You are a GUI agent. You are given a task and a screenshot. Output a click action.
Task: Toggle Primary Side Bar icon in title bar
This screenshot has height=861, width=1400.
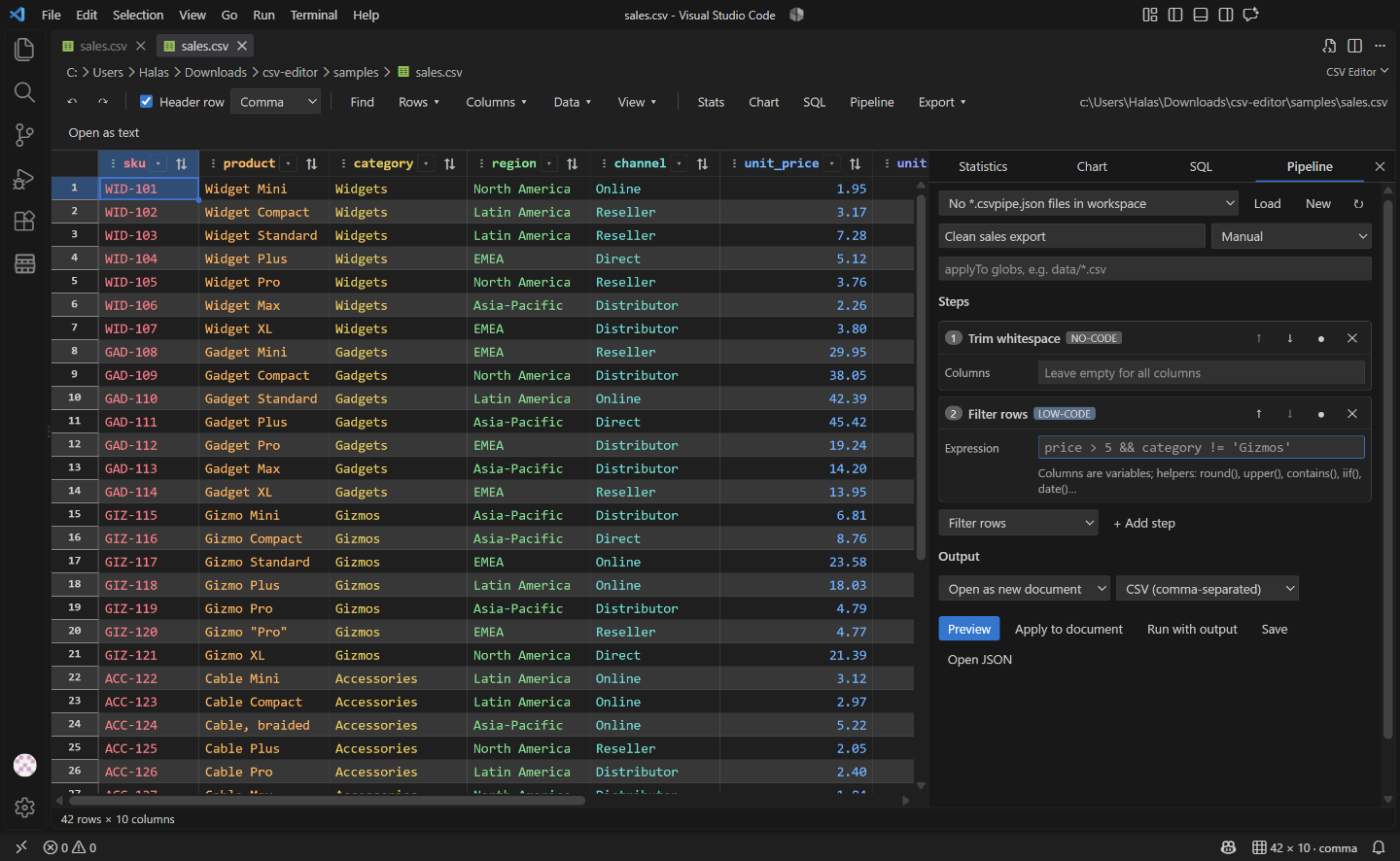[1175, 15]
